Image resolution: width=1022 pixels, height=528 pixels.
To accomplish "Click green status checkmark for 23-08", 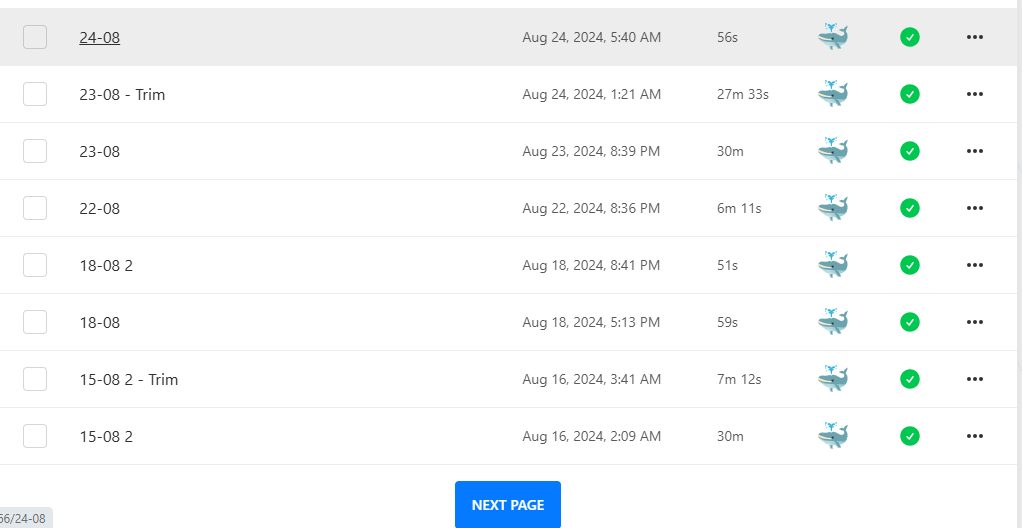I will point(909,151).
